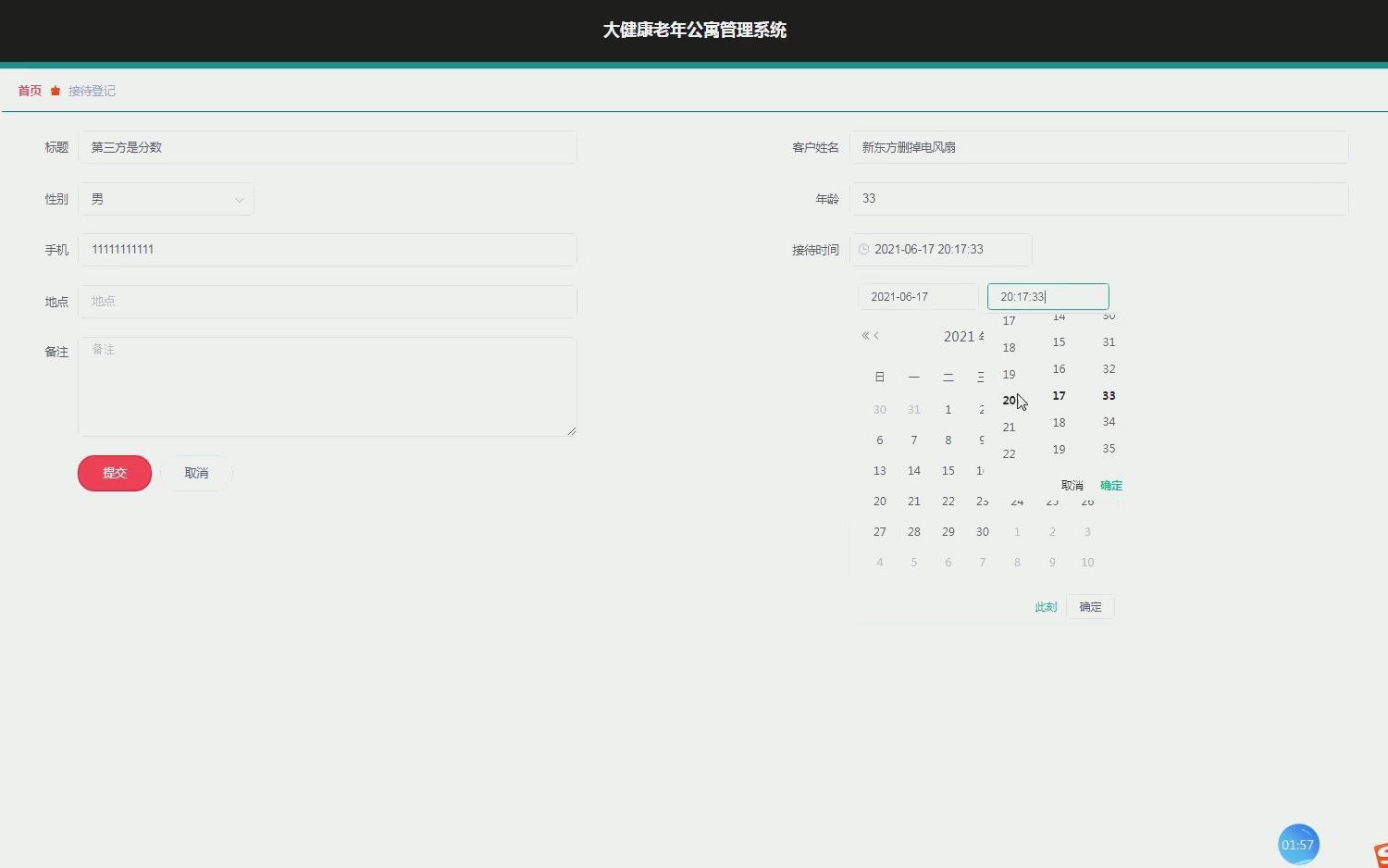This screenshot has width=1388, height=868.
Task: Select hour 19 in time spinner
Action: (1009, 375)
